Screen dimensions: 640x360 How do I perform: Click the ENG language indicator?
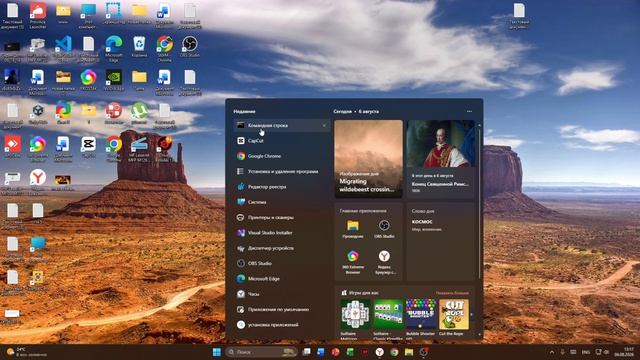(x=586, y=352)
